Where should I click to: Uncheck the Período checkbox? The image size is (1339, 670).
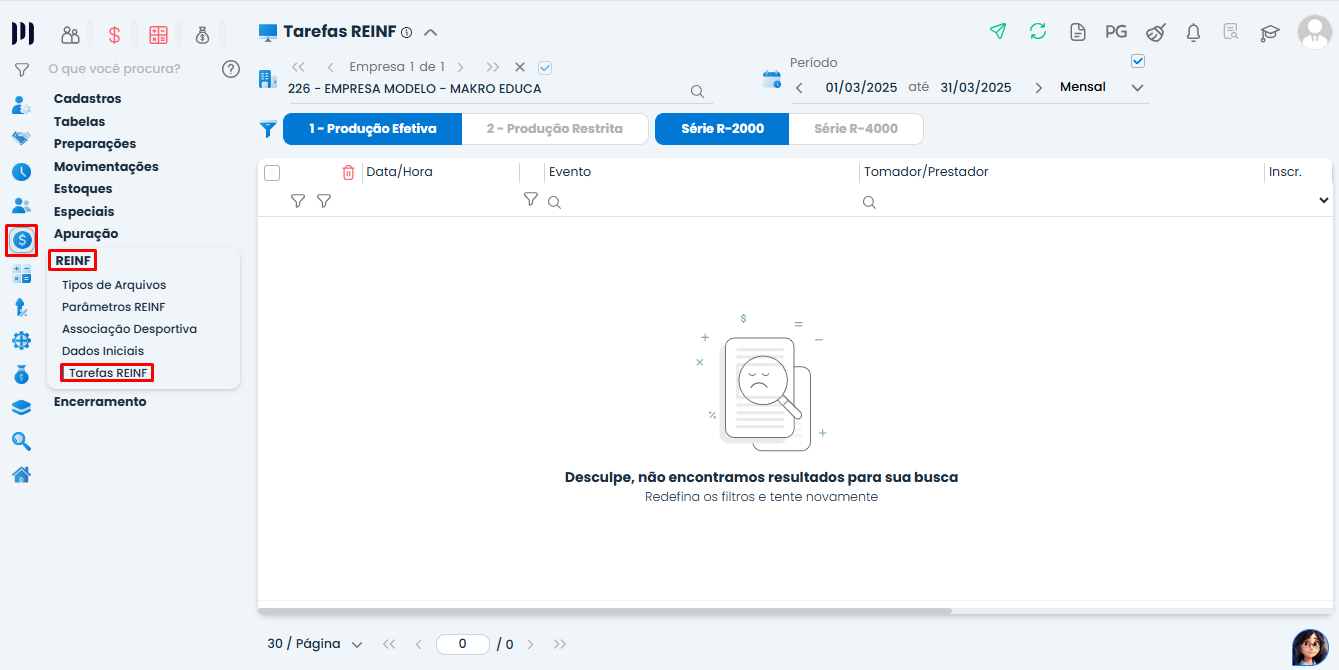1137,61
